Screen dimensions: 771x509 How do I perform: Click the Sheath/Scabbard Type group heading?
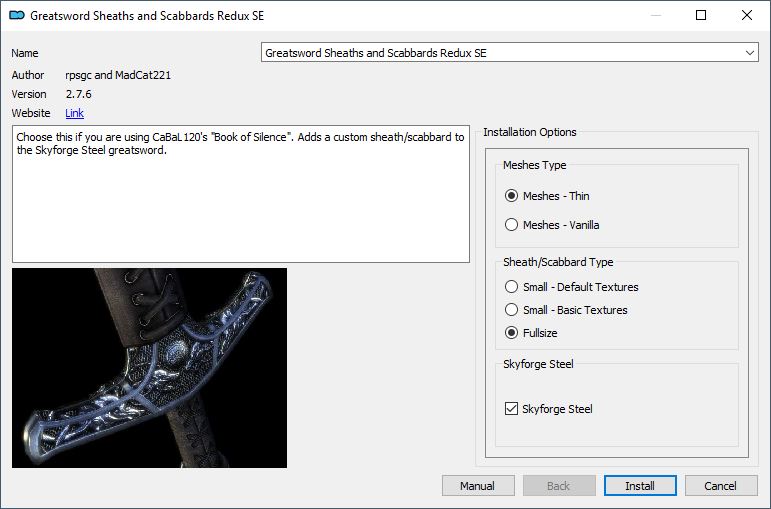coord(558,262)
